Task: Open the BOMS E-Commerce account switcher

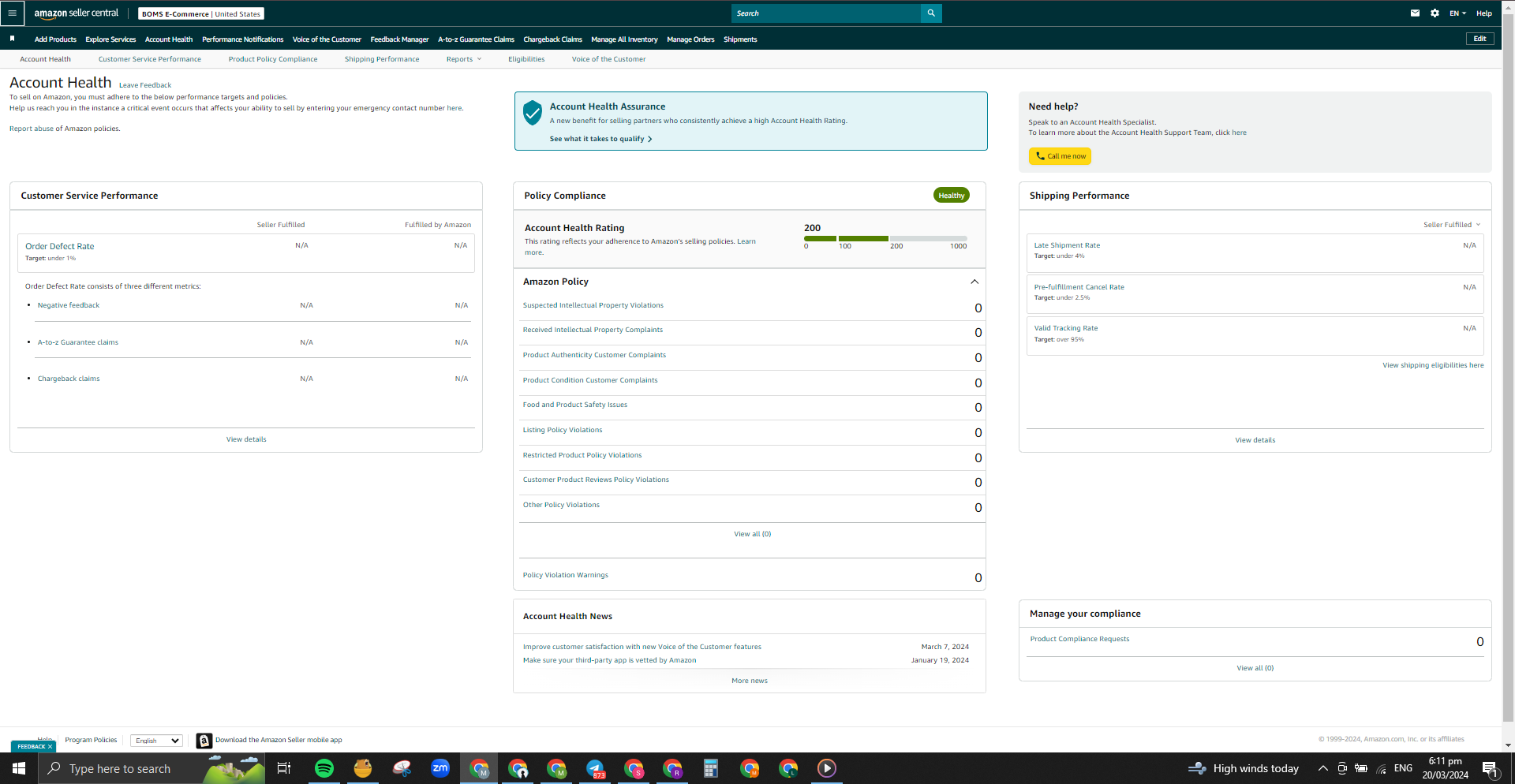Action: [x=201, y=13]
